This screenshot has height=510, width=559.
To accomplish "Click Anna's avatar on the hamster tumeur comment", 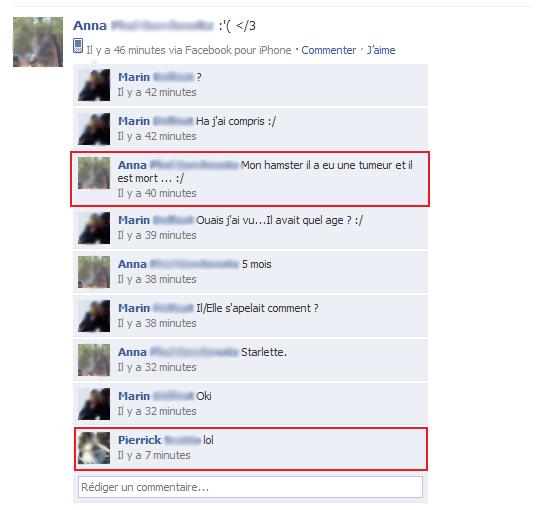I will [94, 173].
